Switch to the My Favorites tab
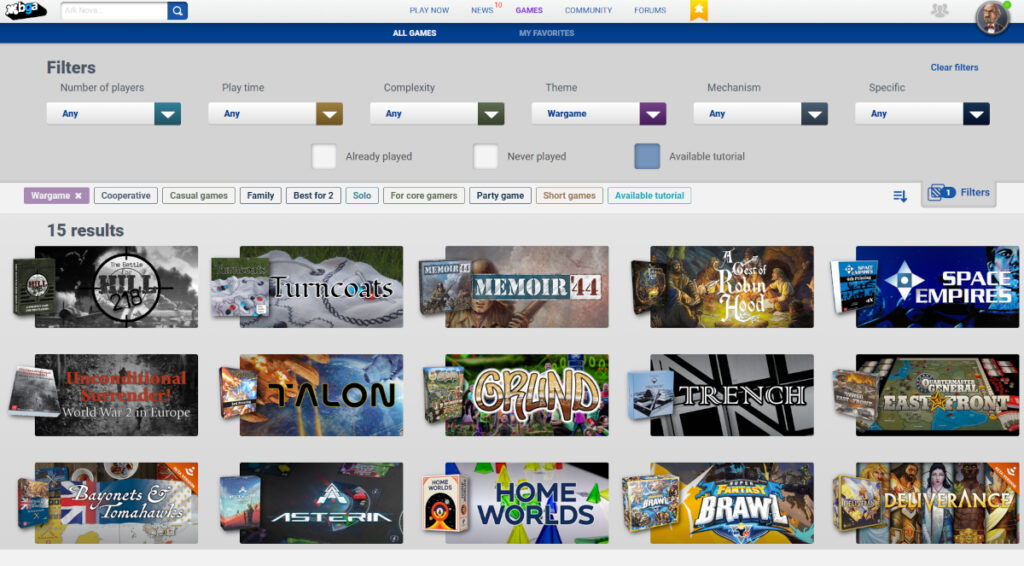Image resolution: width=1024 pixels, height=566 pixels. [546, 33]
